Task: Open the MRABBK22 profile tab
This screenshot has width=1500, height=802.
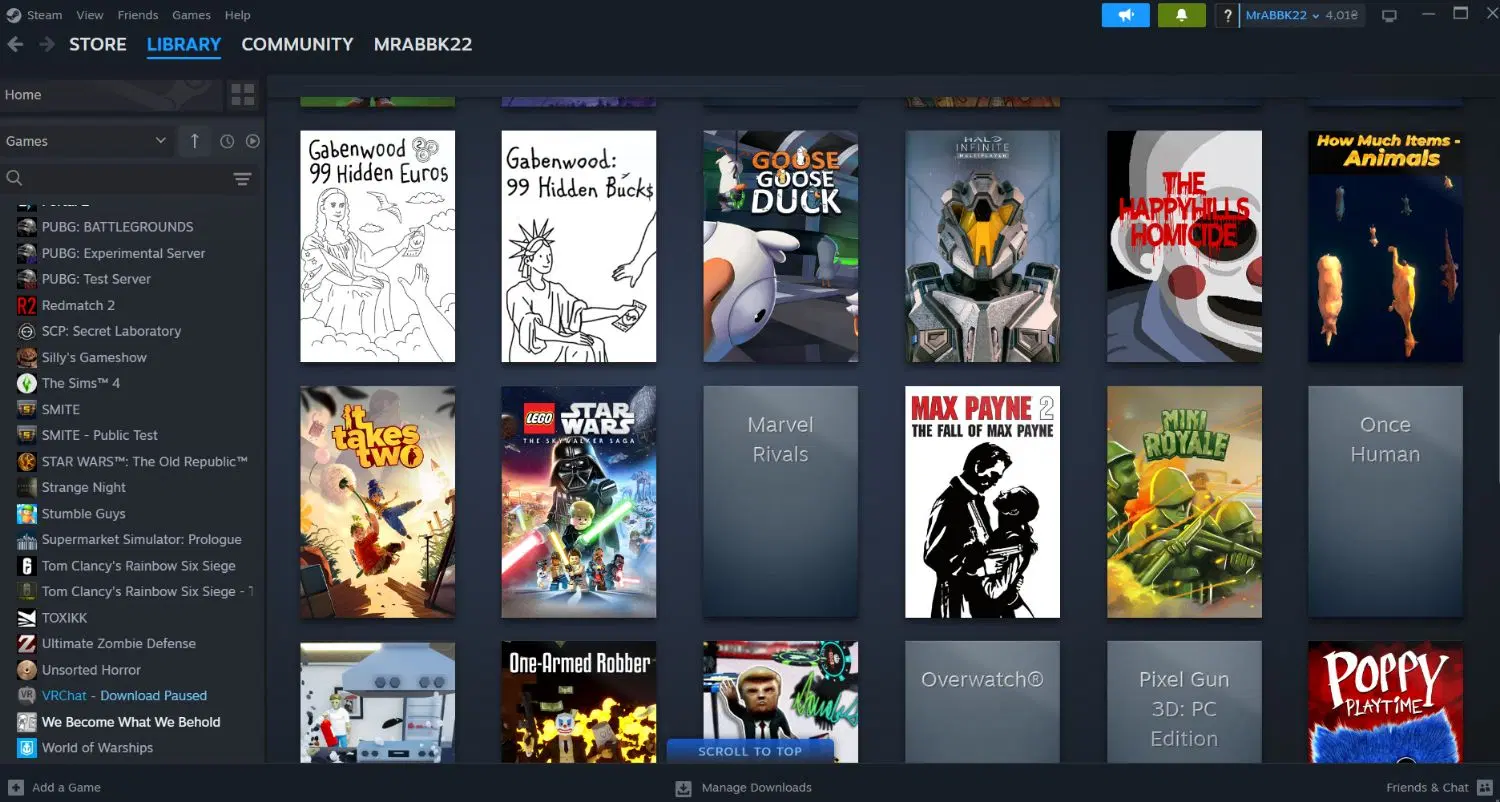Action: point(423,44)
